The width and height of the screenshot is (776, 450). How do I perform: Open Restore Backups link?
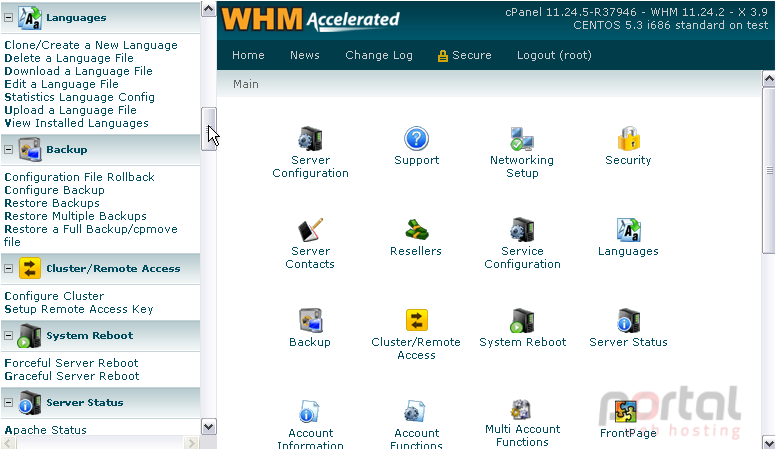click(52, 203)
